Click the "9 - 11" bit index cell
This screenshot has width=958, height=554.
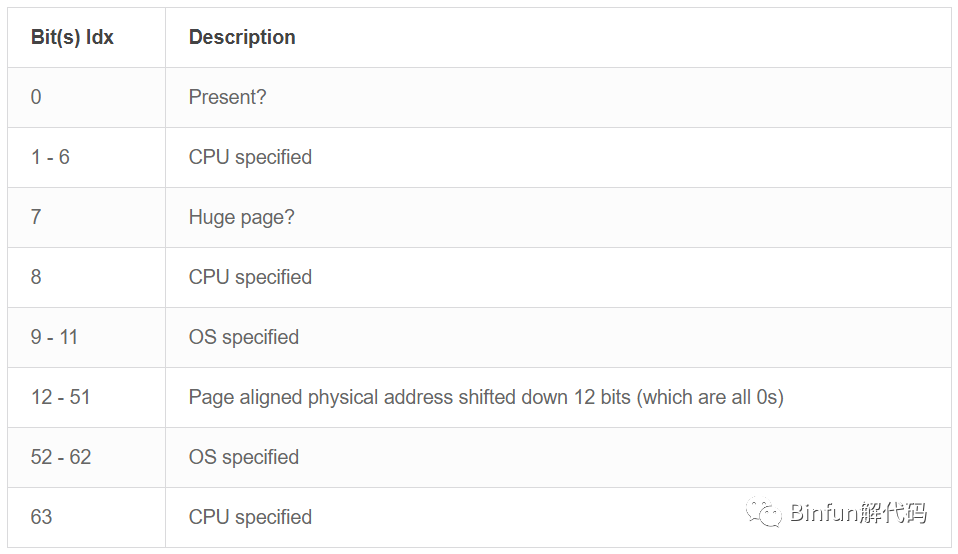pos(54,337)
